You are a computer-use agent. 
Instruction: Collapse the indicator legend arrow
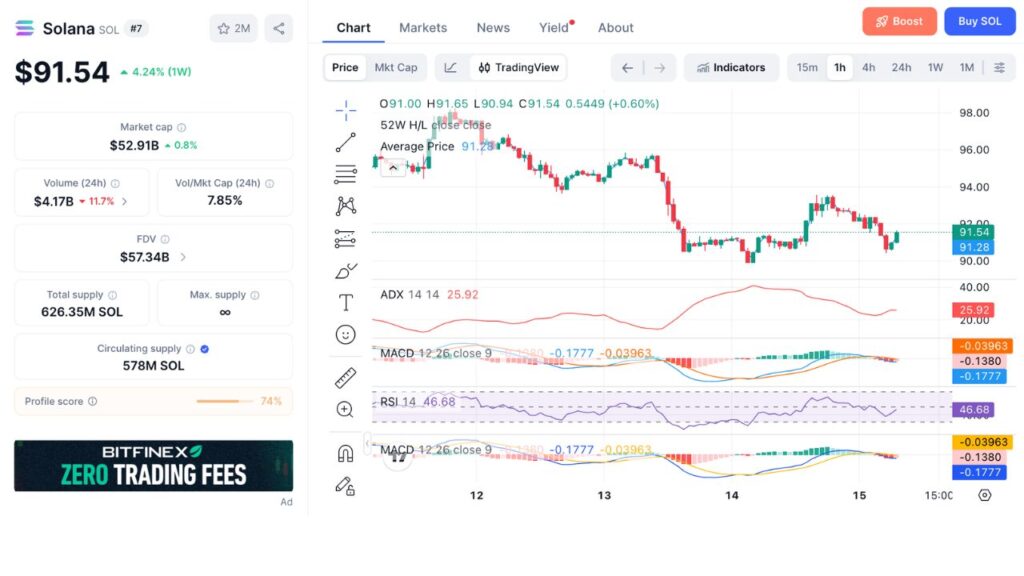click(x=393, y=168)
